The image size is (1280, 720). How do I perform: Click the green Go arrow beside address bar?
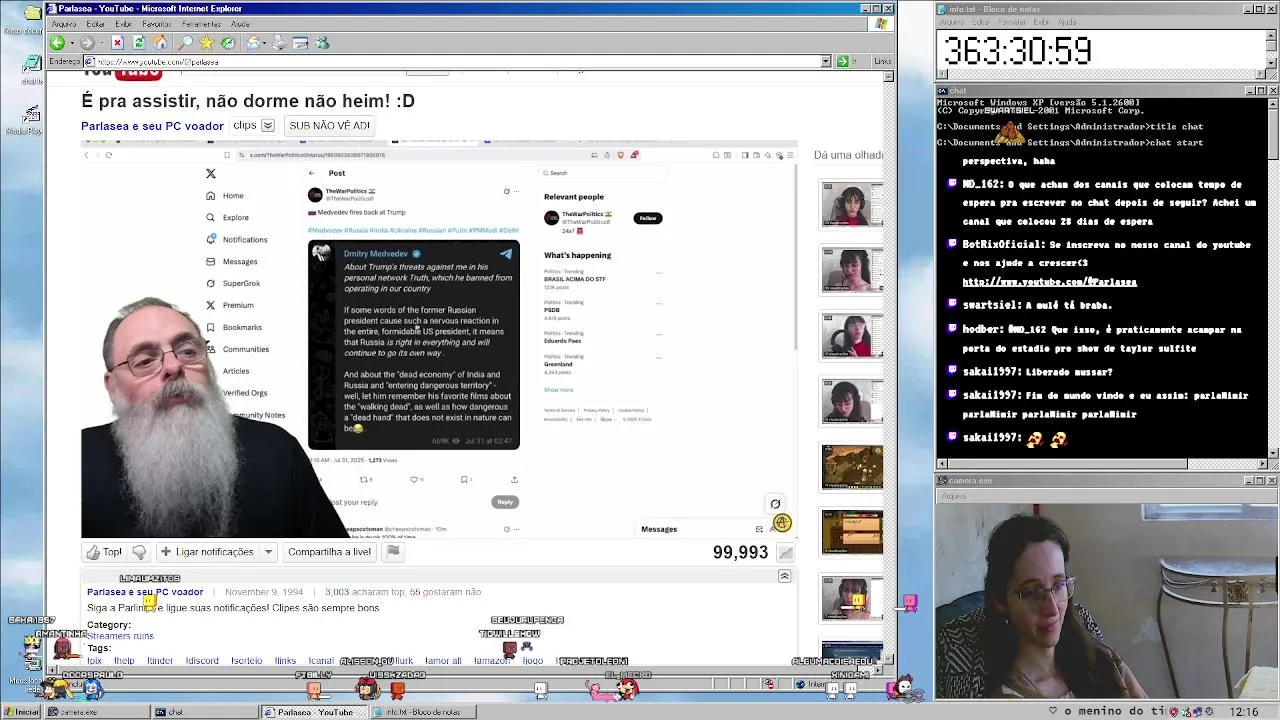(x=842, y=62)
